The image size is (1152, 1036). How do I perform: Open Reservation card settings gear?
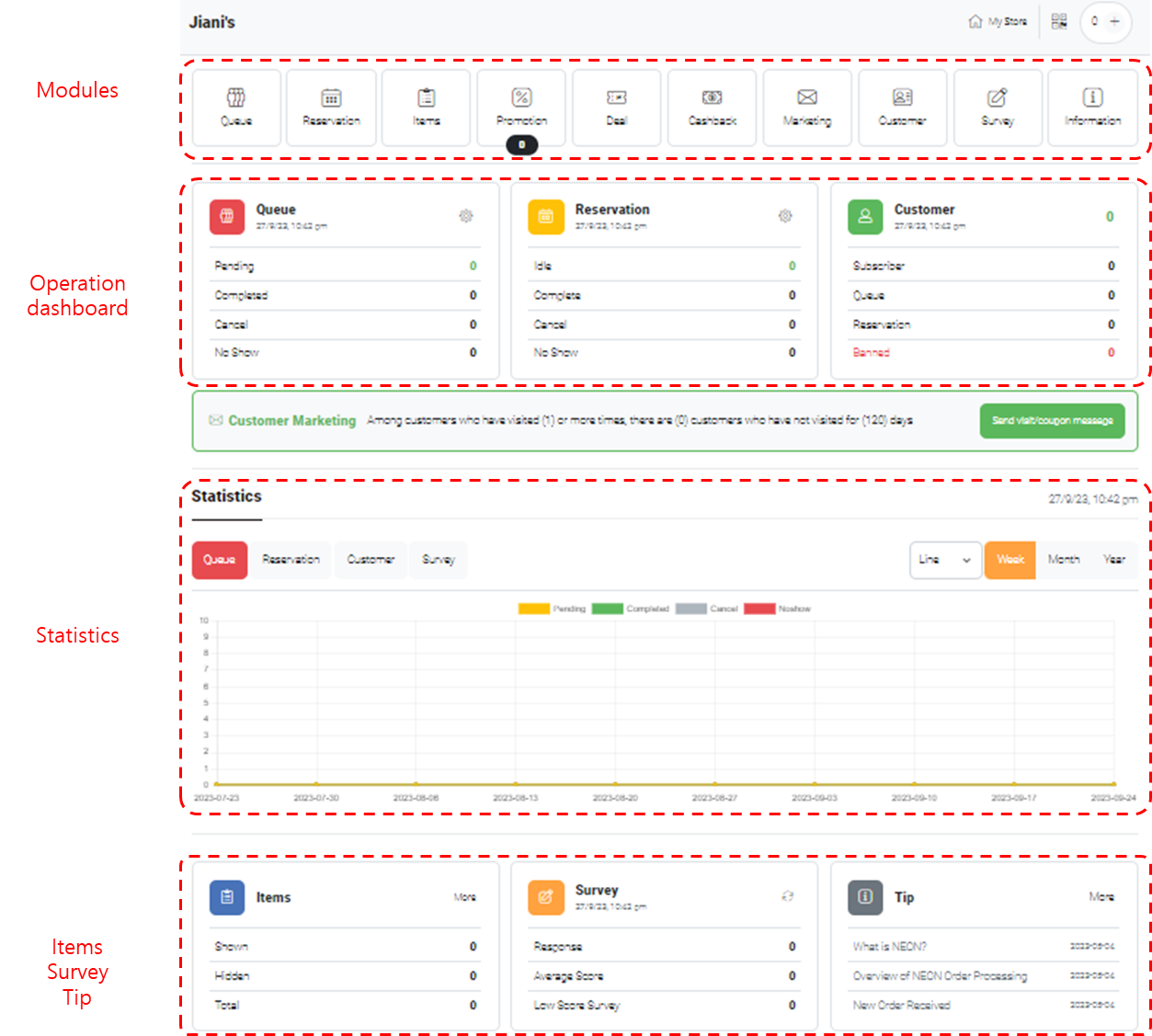pyautogui.click(x=785, y=216)
